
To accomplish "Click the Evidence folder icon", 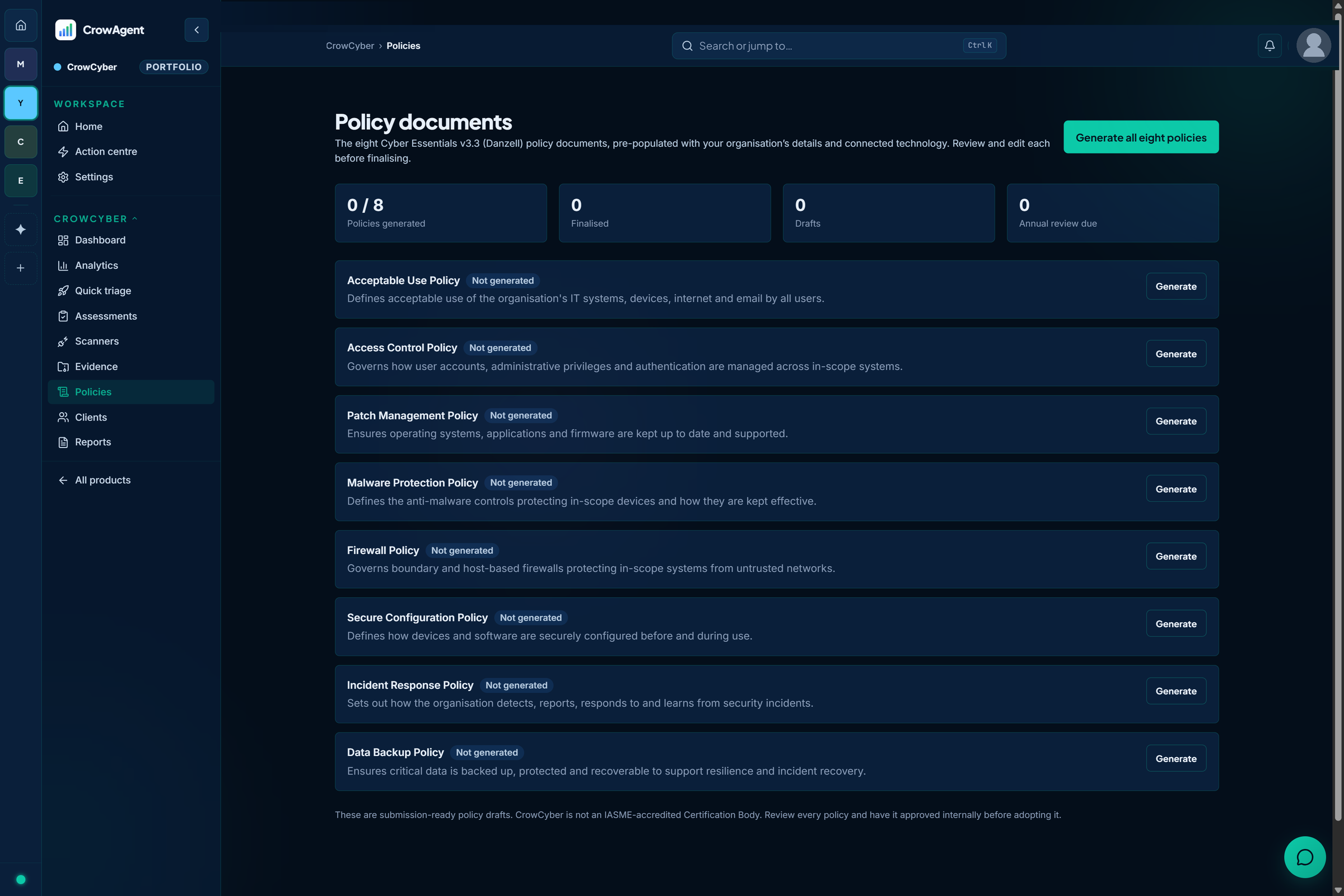I will tap(63, 367).
